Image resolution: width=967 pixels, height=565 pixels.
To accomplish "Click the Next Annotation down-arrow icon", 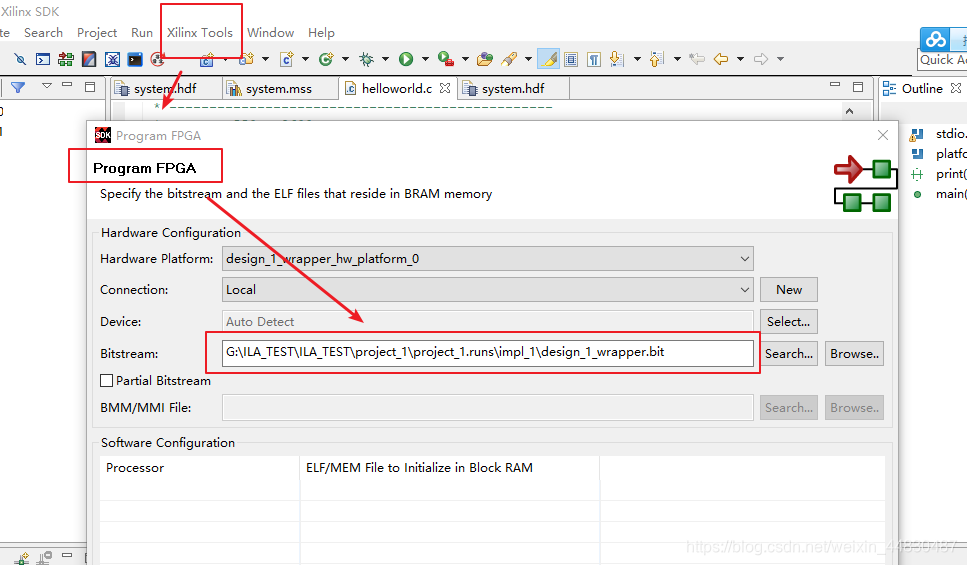I will 616,59.
